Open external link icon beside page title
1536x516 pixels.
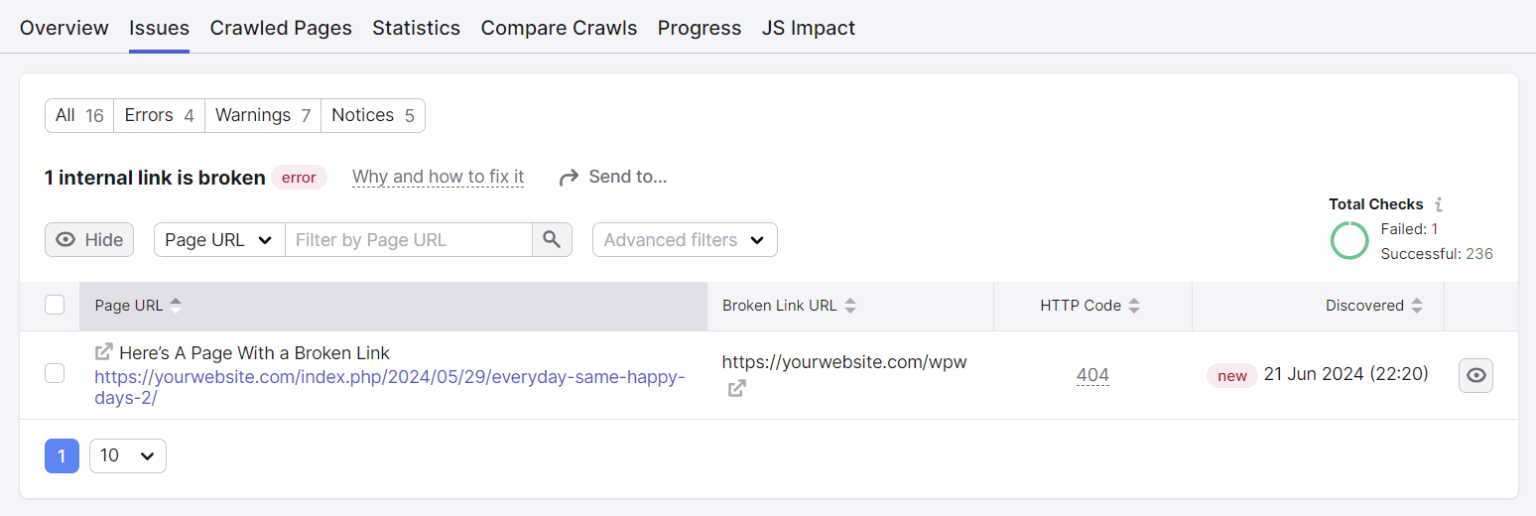[x=103, y=352]
